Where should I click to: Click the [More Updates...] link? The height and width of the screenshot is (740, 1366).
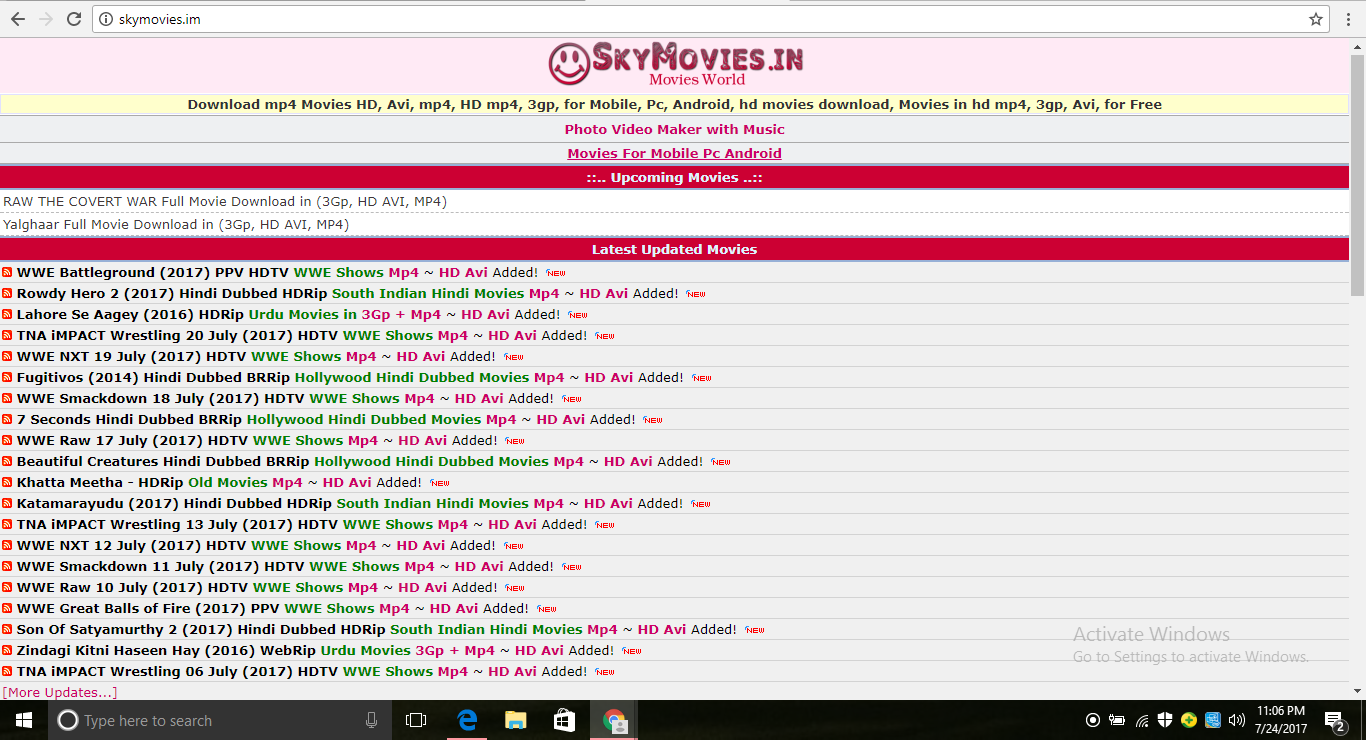click(x=60, y=692)
